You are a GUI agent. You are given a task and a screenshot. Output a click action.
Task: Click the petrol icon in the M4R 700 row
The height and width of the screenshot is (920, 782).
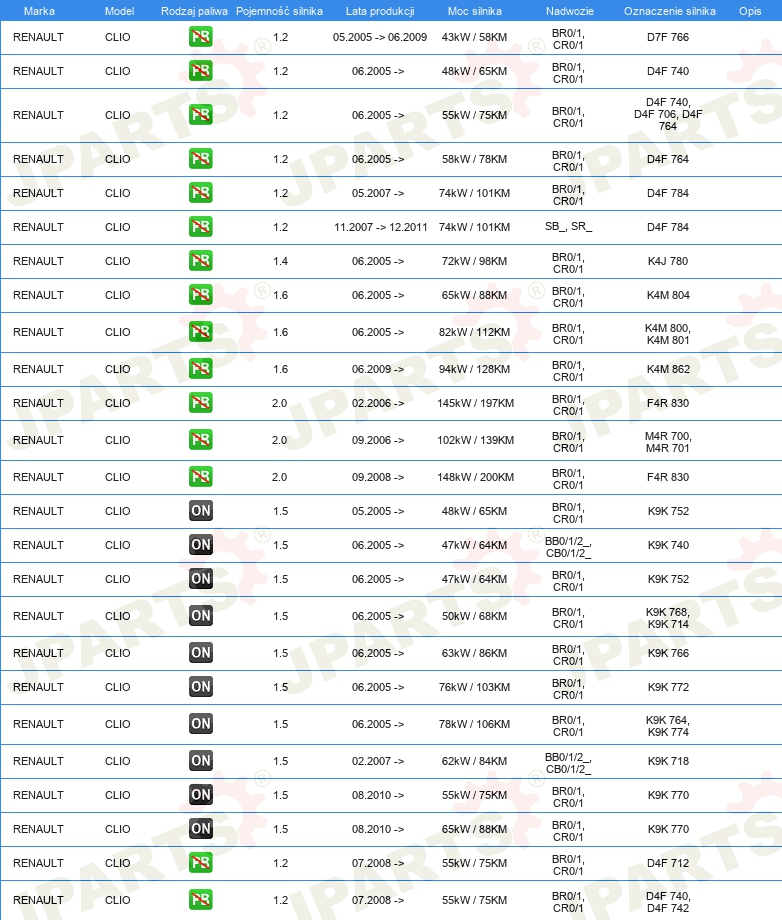pos(201,440)
